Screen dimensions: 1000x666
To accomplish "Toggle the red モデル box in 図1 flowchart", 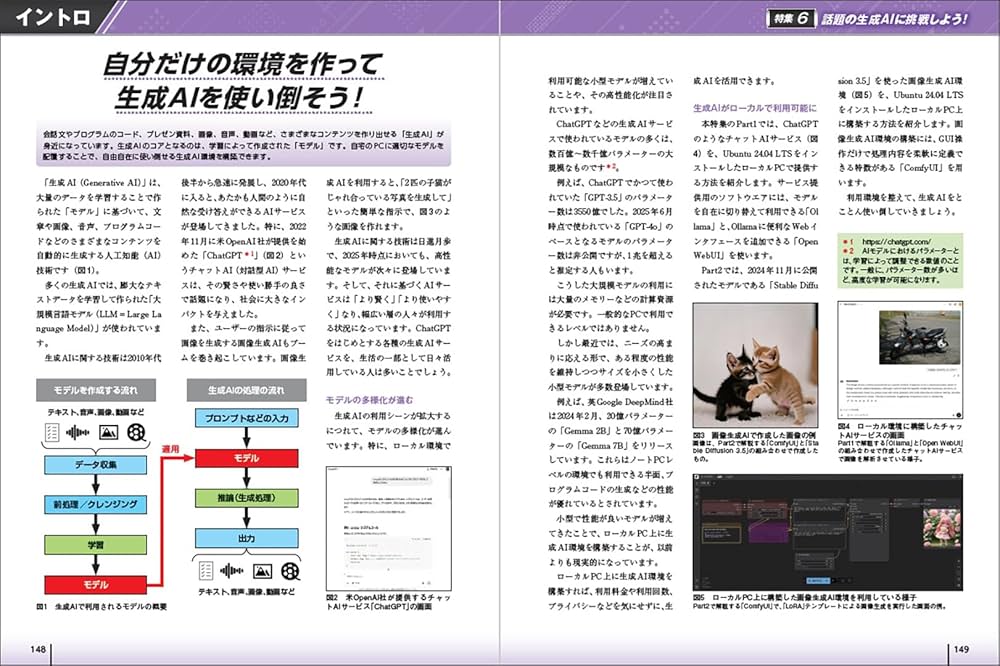I will (96, 584).
